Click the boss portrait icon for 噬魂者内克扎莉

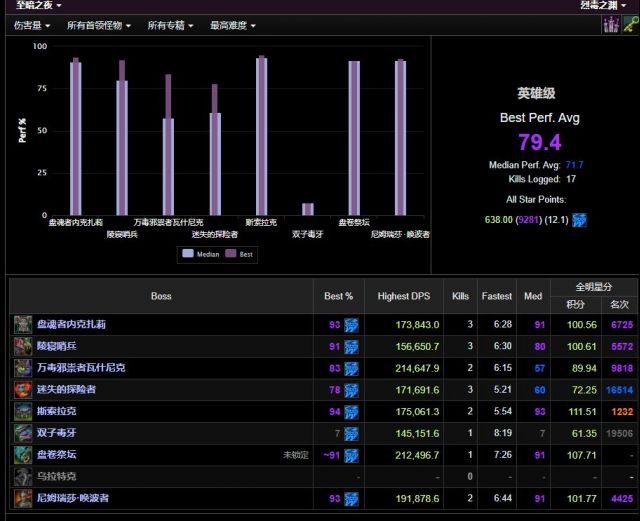pyautogui.click(x=23, y=325)
